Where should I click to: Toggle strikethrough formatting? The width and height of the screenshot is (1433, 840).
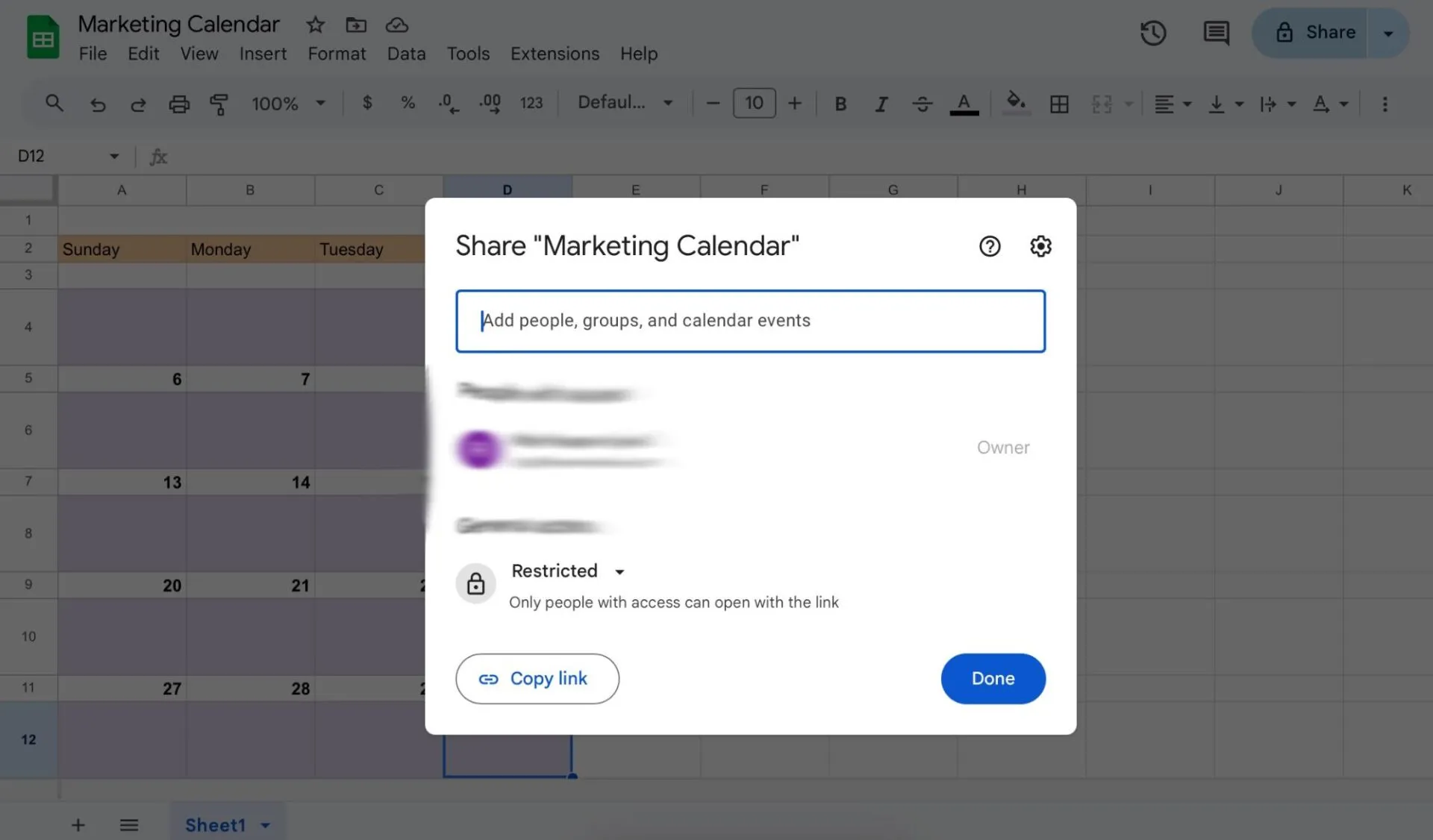click(x=922, y=104)
